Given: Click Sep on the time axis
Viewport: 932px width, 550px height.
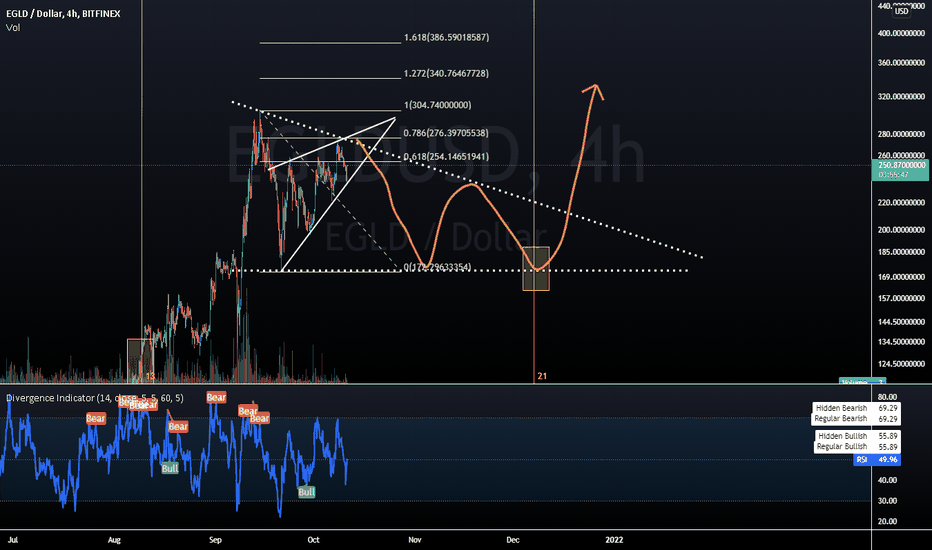Looking at the screenshot, I should [x=215, y=540].
